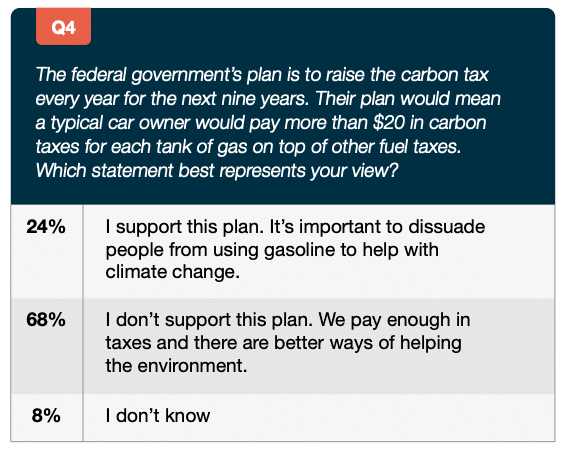Select the 24% percentage cell
The height and width of the screenshot is (461, 580).
click(x=47, y=252)
